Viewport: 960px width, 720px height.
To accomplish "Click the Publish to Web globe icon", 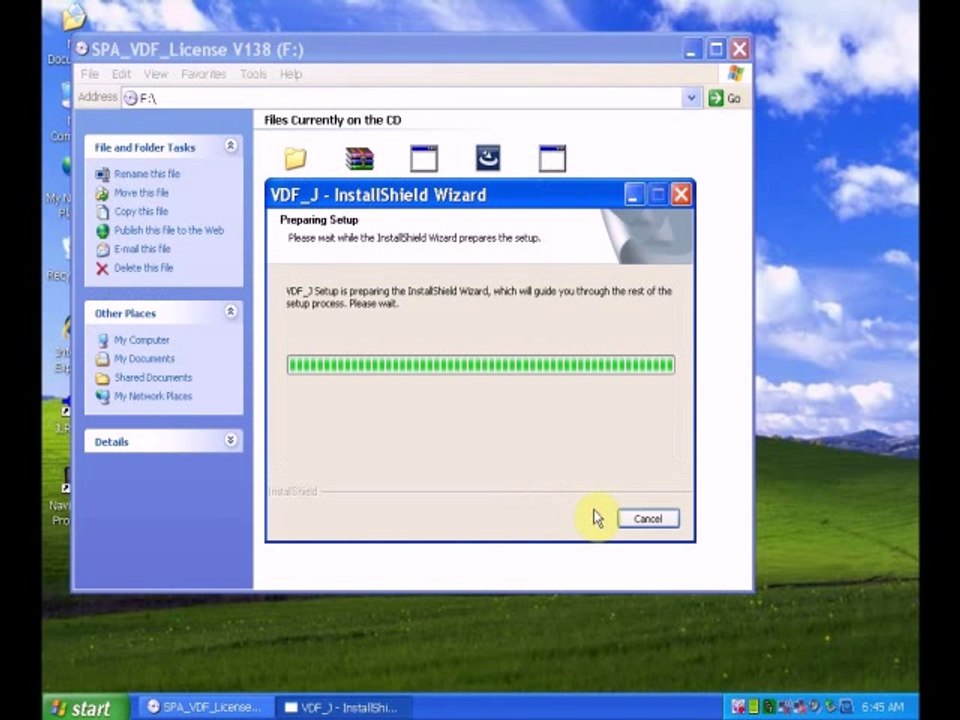I will coord(102,231).
